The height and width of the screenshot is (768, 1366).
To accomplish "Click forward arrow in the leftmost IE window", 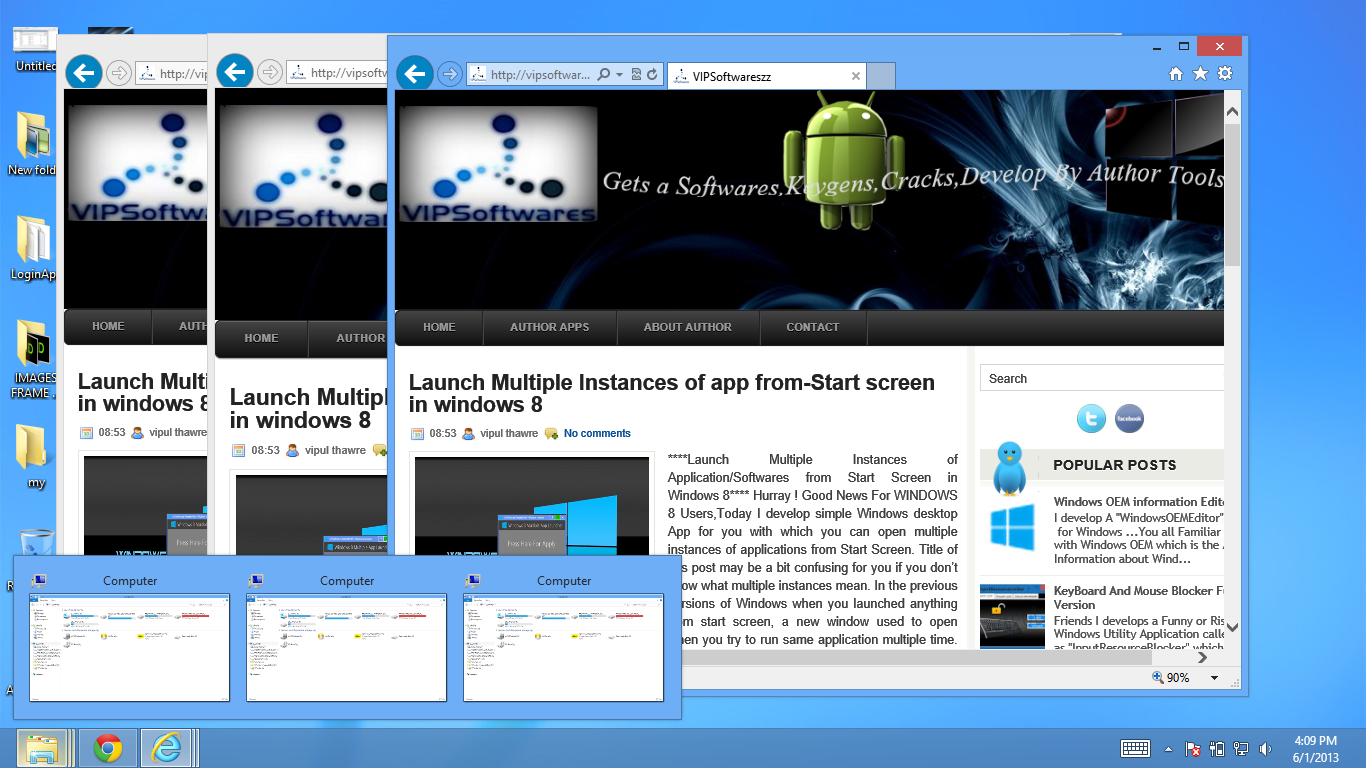I will (x=119, y=73).
